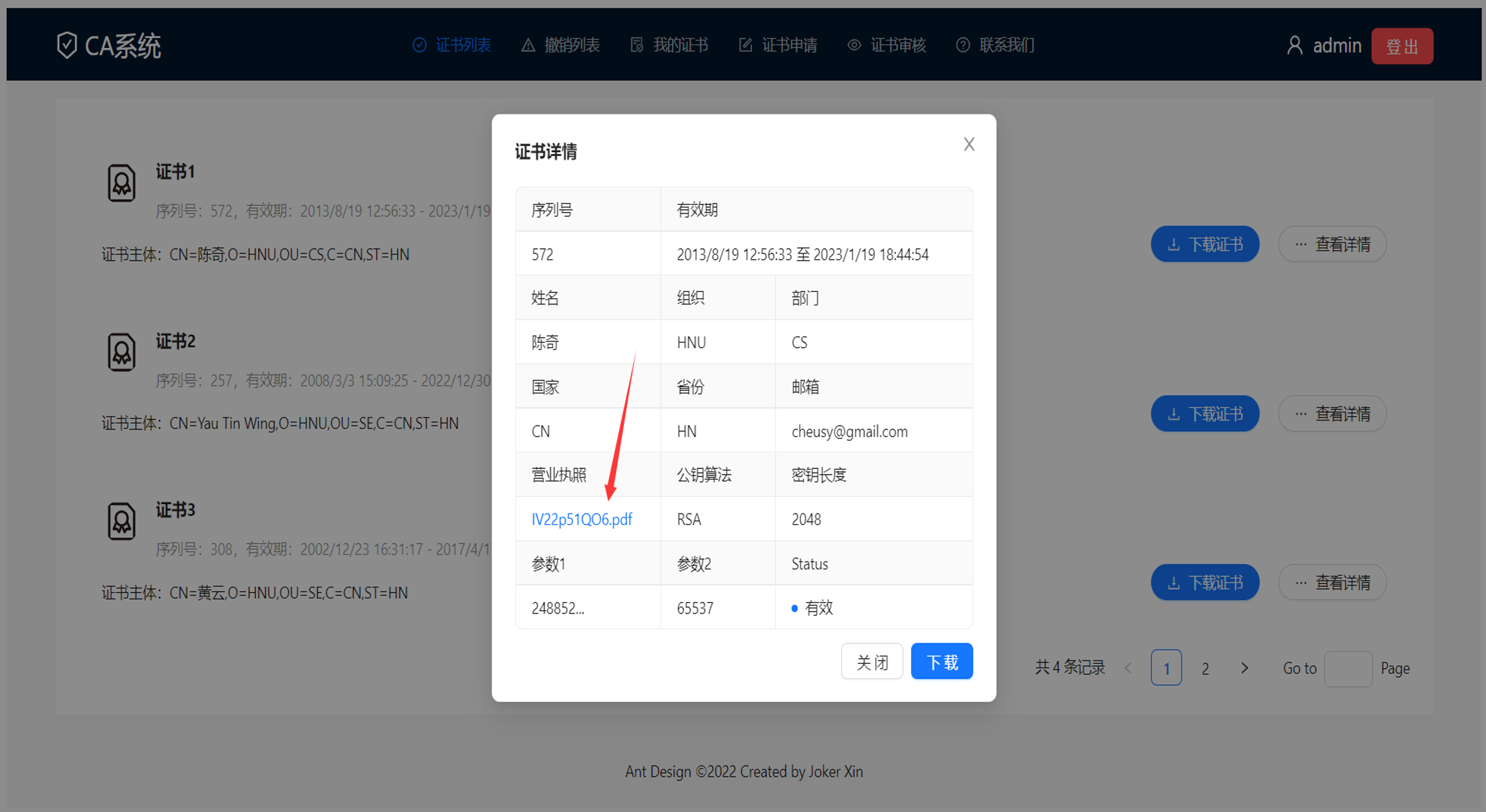View details of 证书3
Viewport: 1486px width, 812px height.
(1332, 582)
